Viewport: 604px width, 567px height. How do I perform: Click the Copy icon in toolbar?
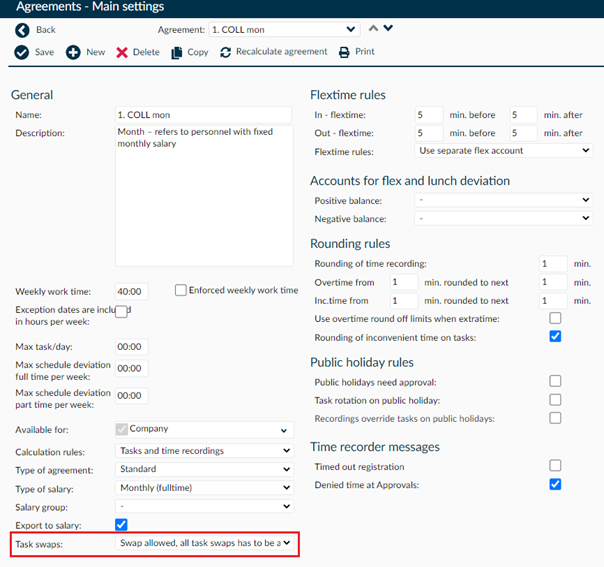tap(177, 52)
